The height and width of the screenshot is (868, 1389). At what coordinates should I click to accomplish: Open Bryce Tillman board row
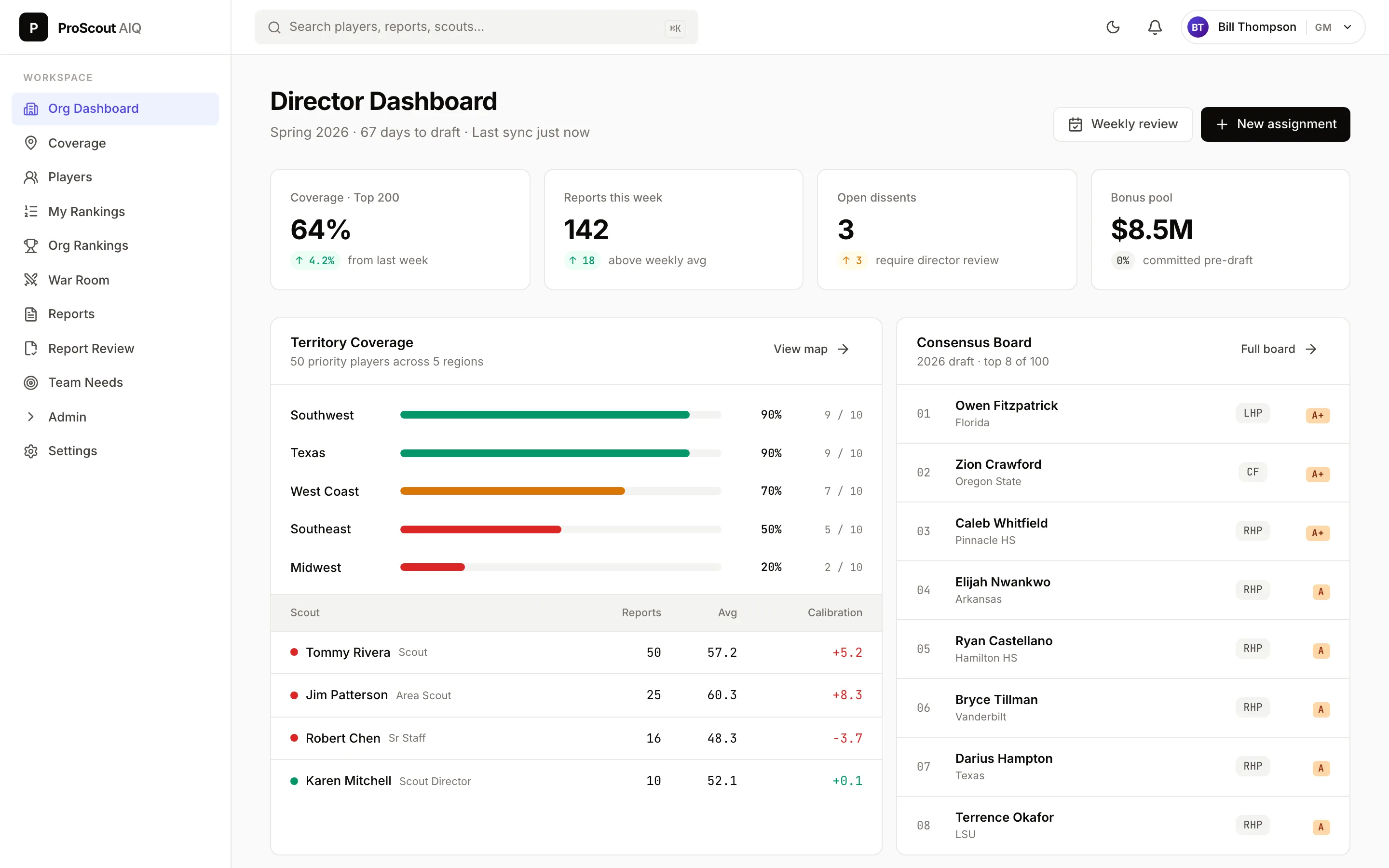(x=1123, y=708)
